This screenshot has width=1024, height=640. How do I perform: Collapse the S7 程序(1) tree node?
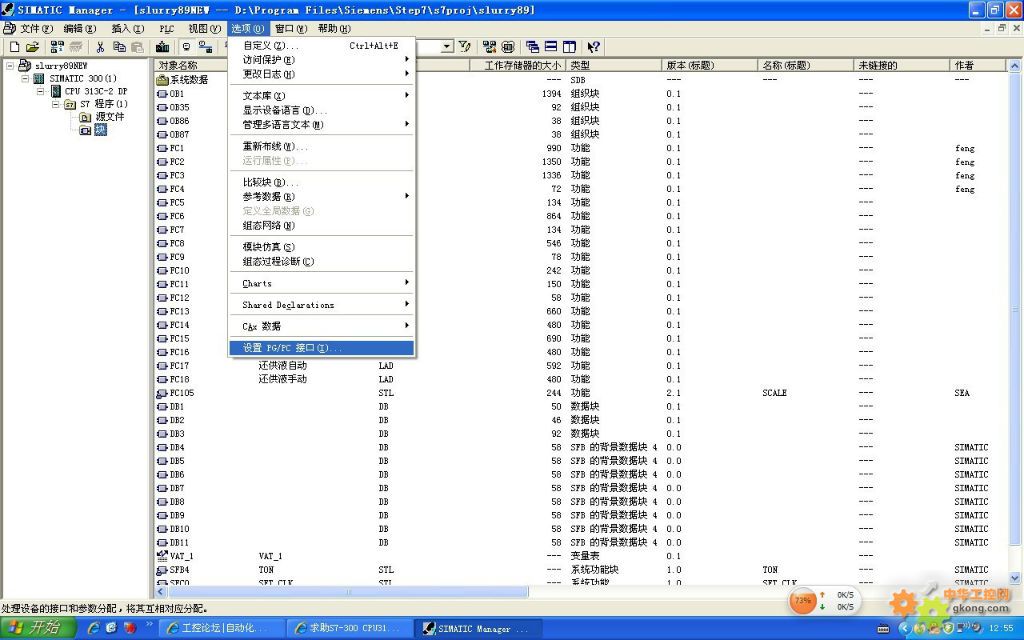click(x=56, y=104)
